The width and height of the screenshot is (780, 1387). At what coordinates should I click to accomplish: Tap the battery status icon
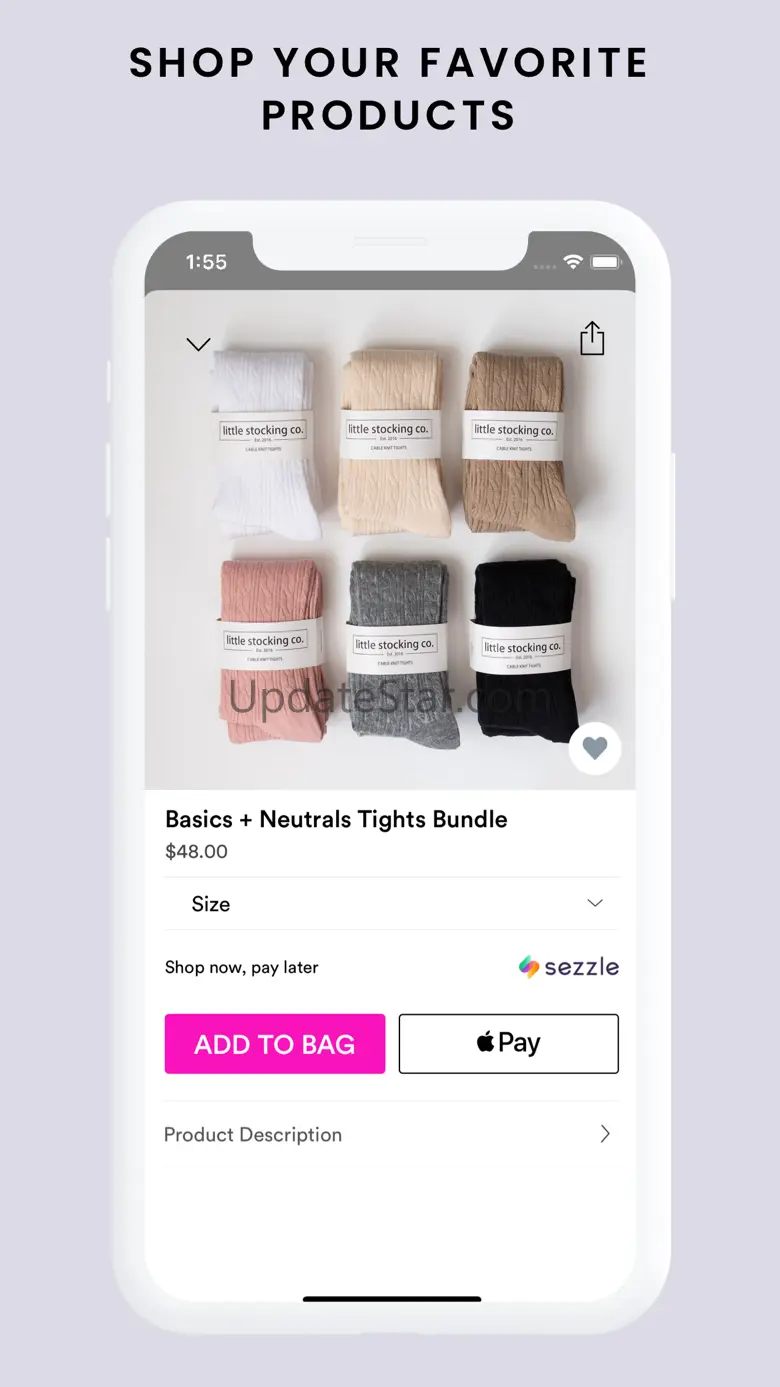pos(605,262)
